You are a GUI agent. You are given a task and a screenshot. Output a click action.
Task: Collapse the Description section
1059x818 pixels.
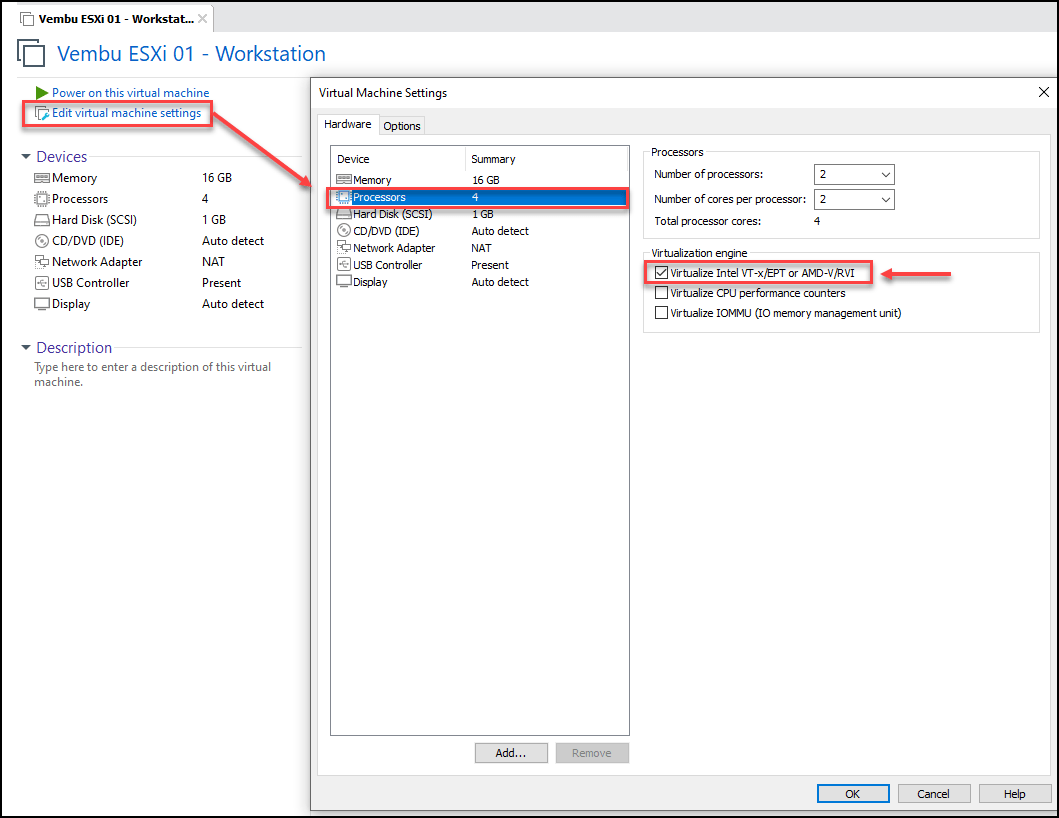point(26,348)
